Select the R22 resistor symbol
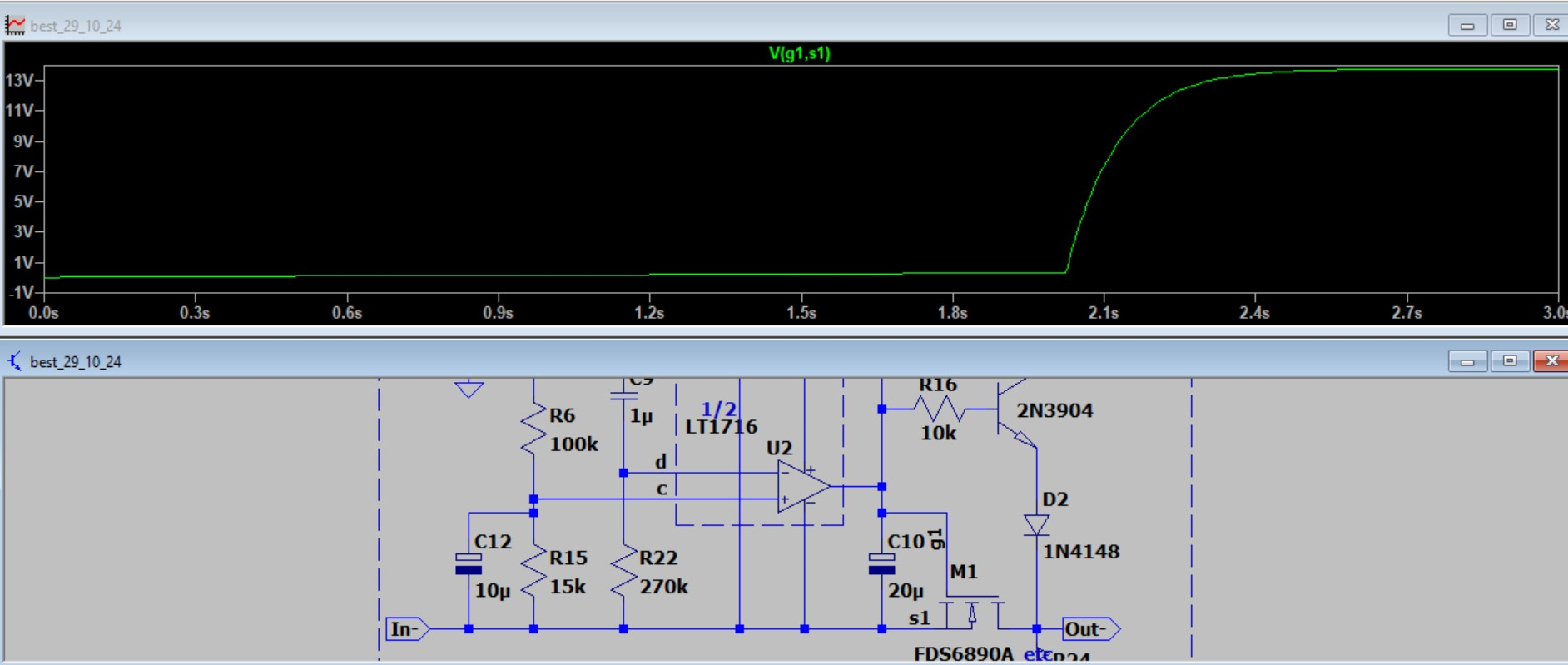The width and height of the screenshot is (1568, 665). pos(623,572)
